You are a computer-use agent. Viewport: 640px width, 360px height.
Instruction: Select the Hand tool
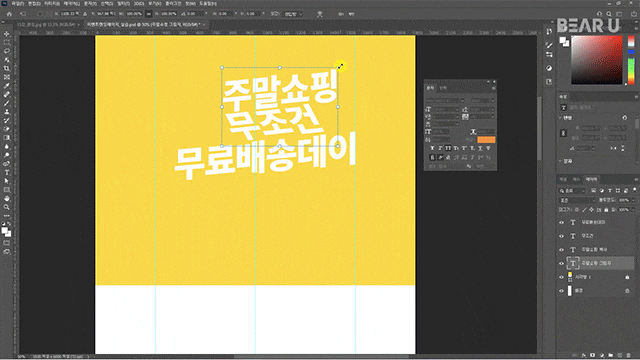[7, 198]
